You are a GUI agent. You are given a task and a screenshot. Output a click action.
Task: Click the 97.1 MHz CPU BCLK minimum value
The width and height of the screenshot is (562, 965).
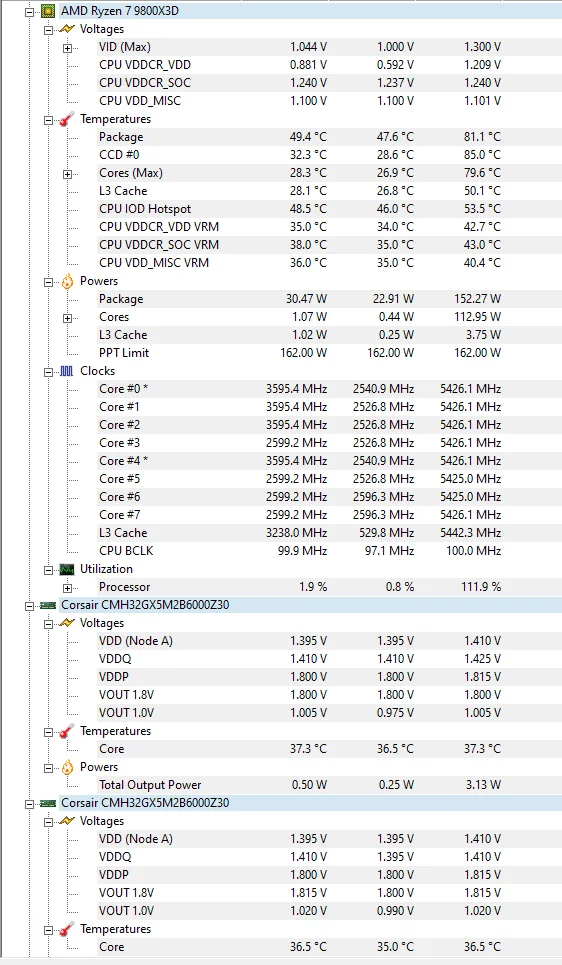click(x=389, y=551)
